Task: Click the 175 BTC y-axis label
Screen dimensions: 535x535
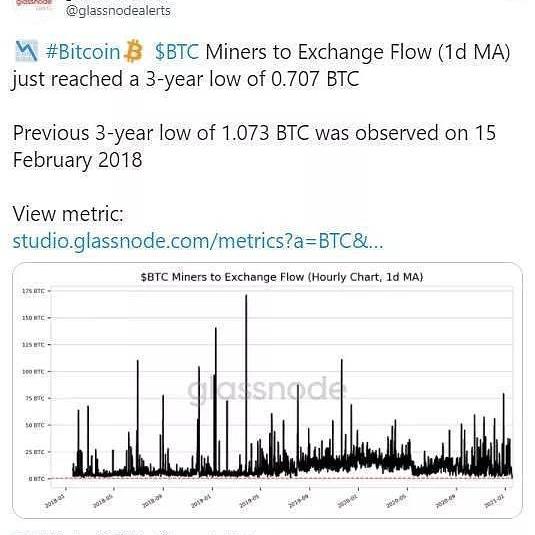Action: [x=33, y=291]
